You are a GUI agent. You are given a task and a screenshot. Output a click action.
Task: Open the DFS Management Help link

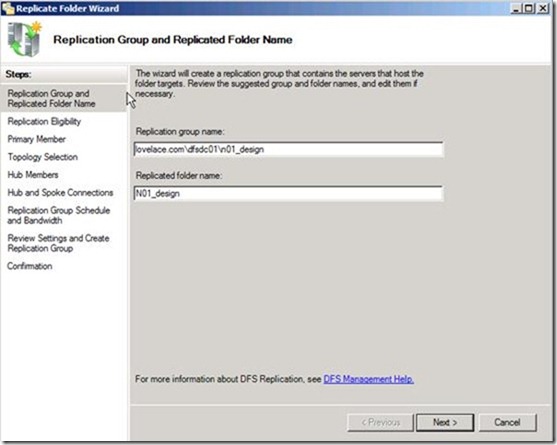click(368, 379)
